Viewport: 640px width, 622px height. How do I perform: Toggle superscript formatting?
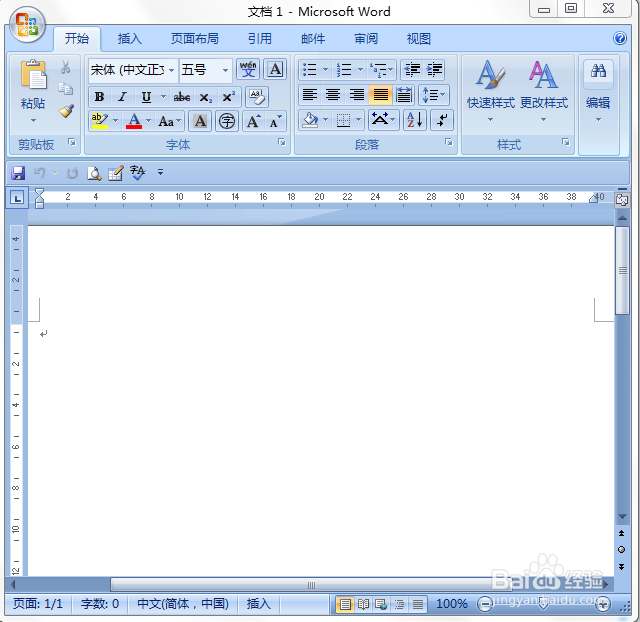(229, 97)
